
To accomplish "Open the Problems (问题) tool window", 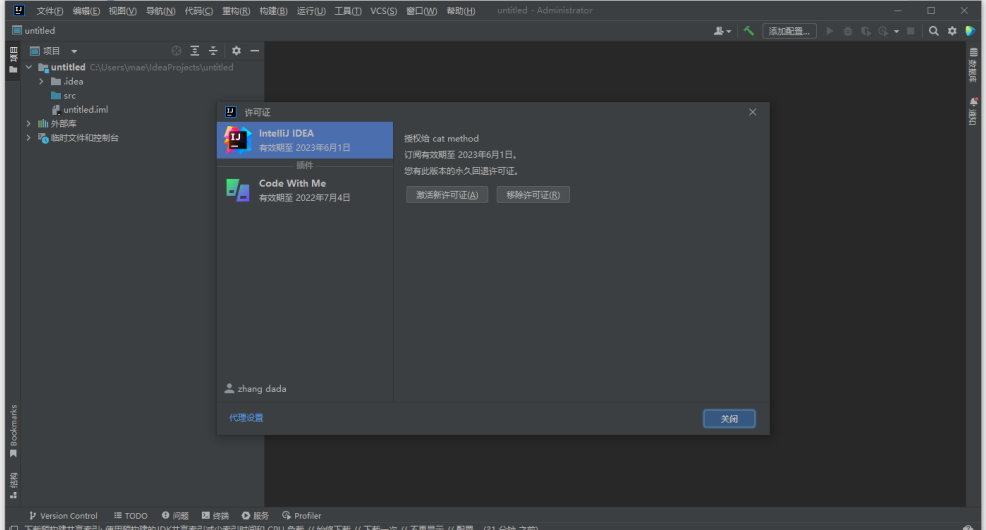I will 175,516.
